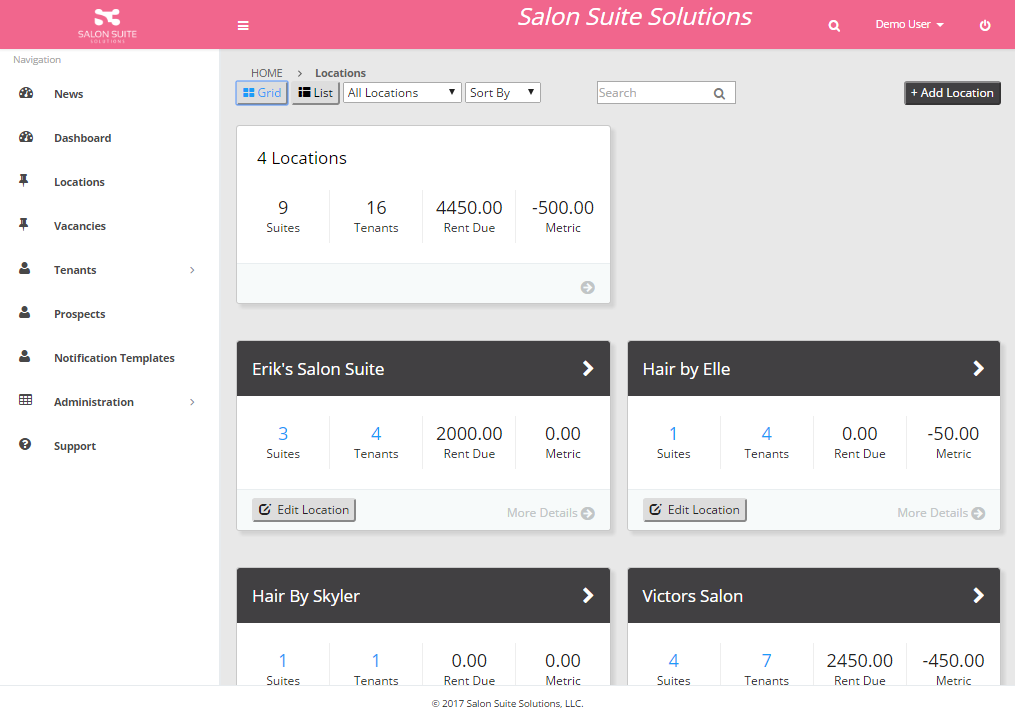This screenshot has width=1015, height=722.
Task: Click the magnifier search icon in header
Action: point(834,26)
